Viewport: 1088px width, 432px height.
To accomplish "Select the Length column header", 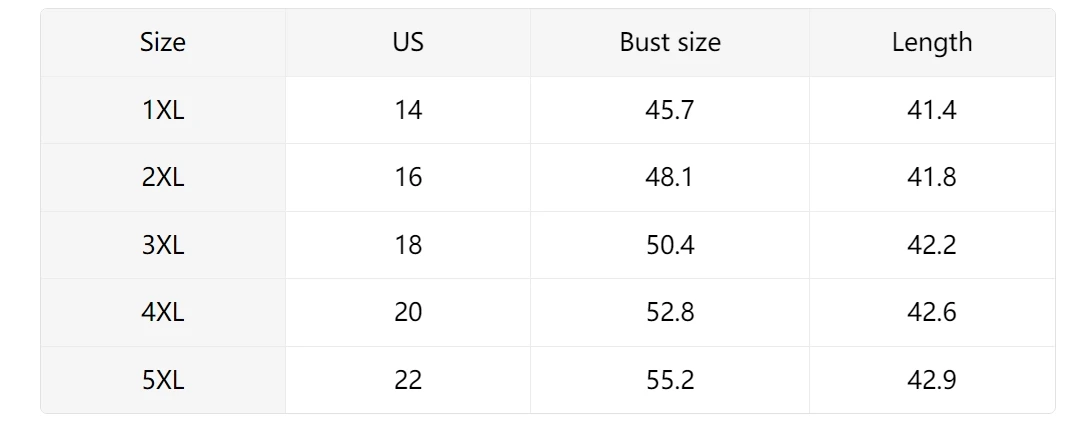I will 932,42.
